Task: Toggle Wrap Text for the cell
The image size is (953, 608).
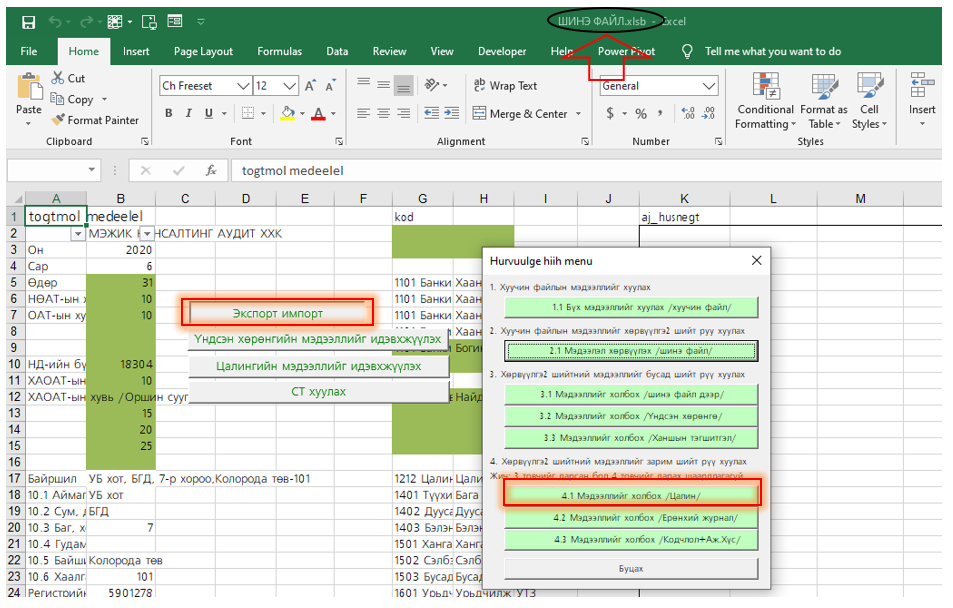Action: (x=504, y=86)
